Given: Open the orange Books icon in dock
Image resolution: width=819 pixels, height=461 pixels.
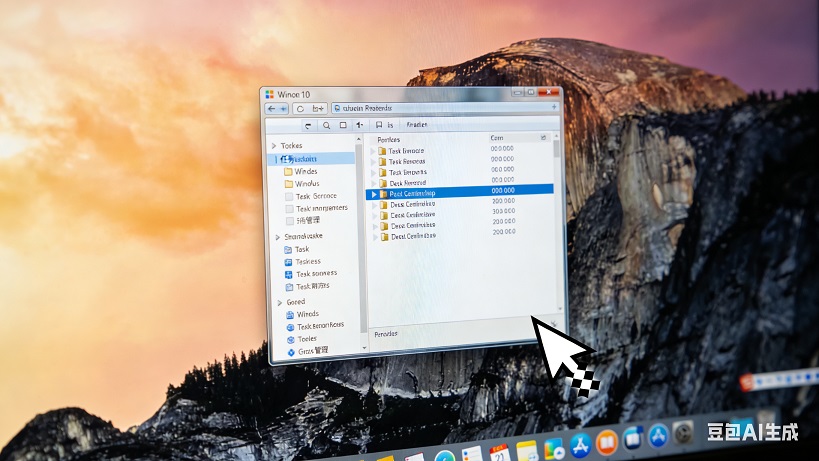Looking at the screenshot, I should pyautogui.click(x=606, y=443).
